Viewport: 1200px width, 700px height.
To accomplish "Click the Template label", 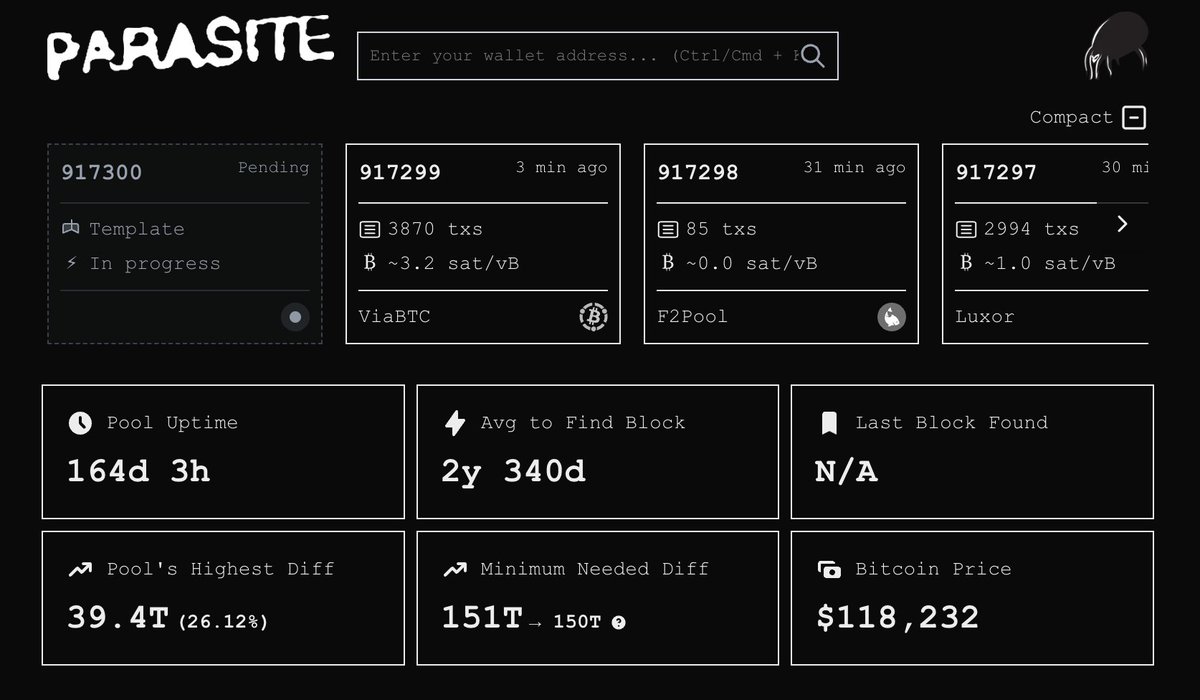I will 137,229.
